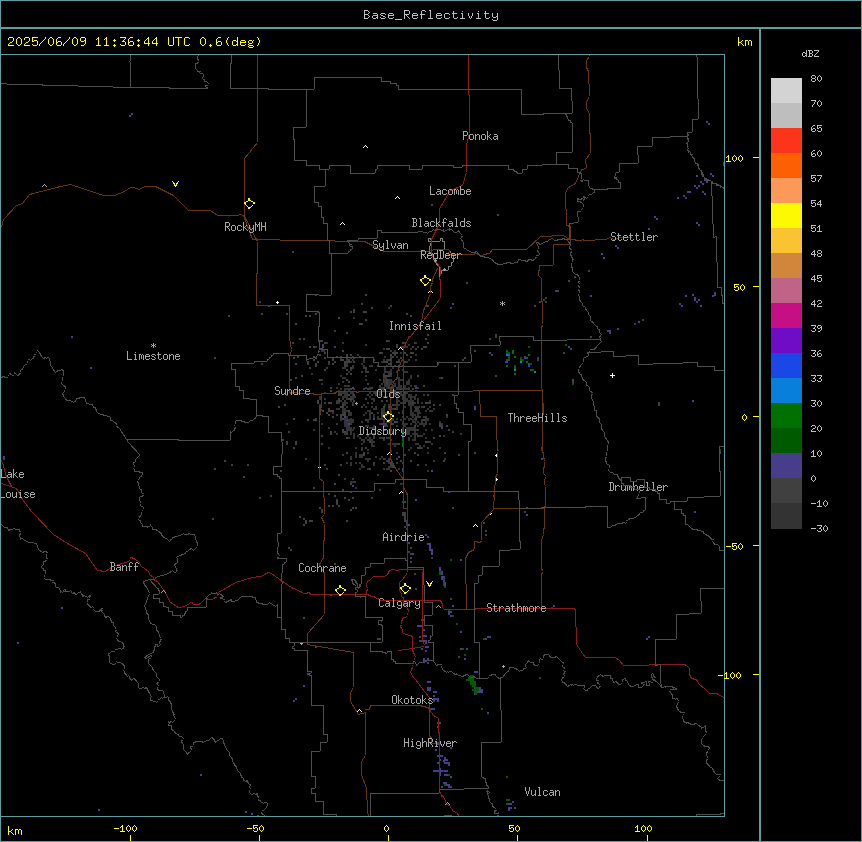Click the green echo cluster north of ThreeHills
Image resolution: width=862 pixels, height=842 pixels.
[520, 361]
